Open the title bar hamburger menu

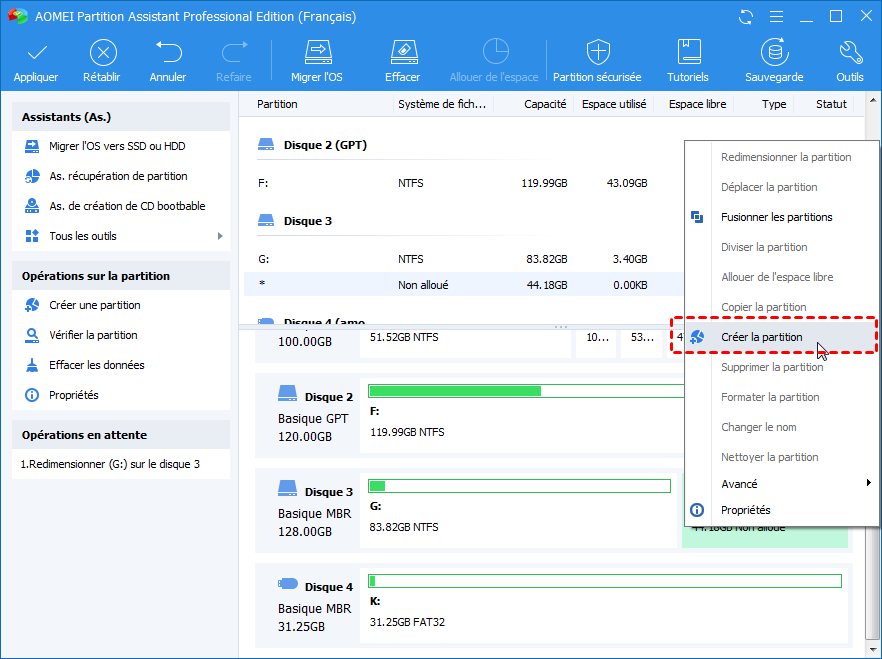776,17
